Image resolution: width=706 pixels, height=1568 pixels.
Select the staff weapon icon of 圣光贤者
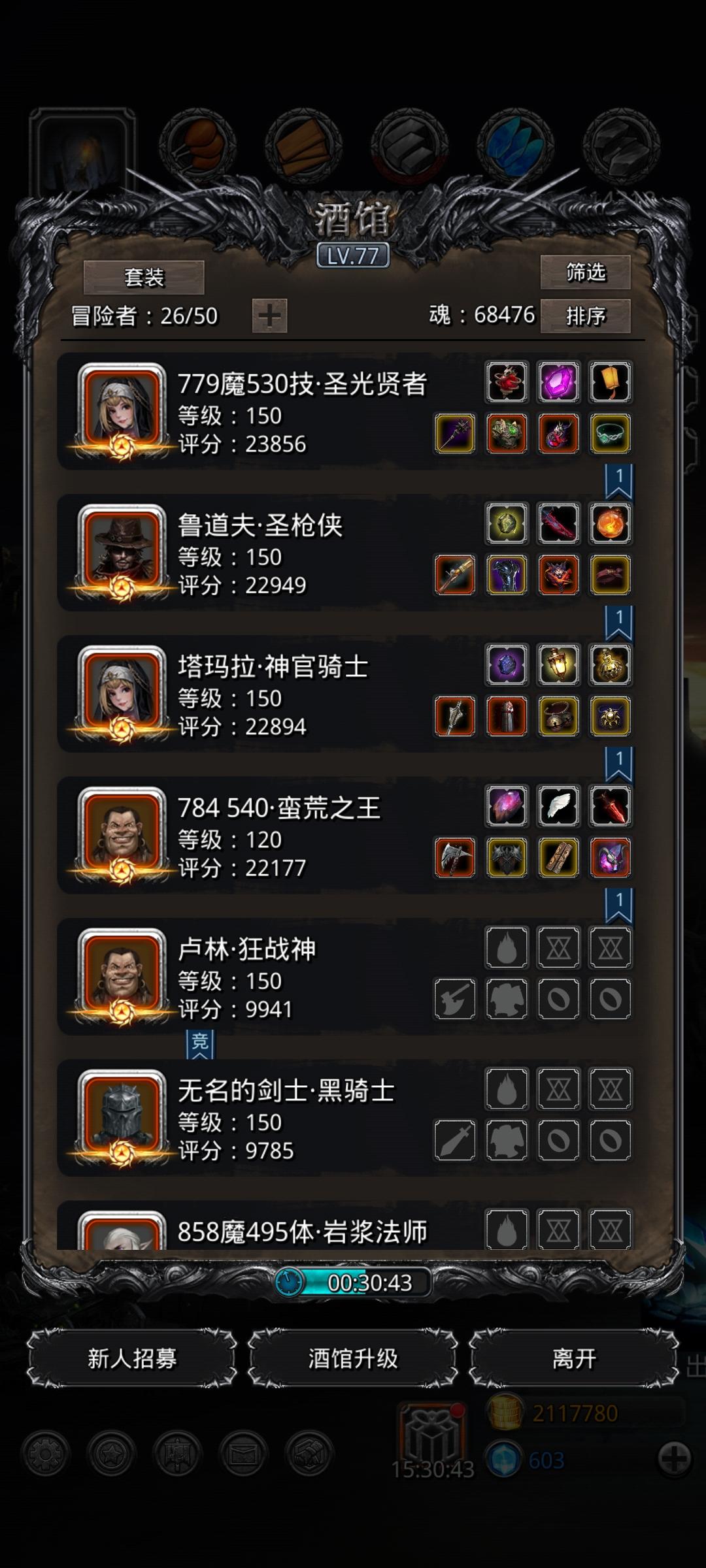pos(455,433)
